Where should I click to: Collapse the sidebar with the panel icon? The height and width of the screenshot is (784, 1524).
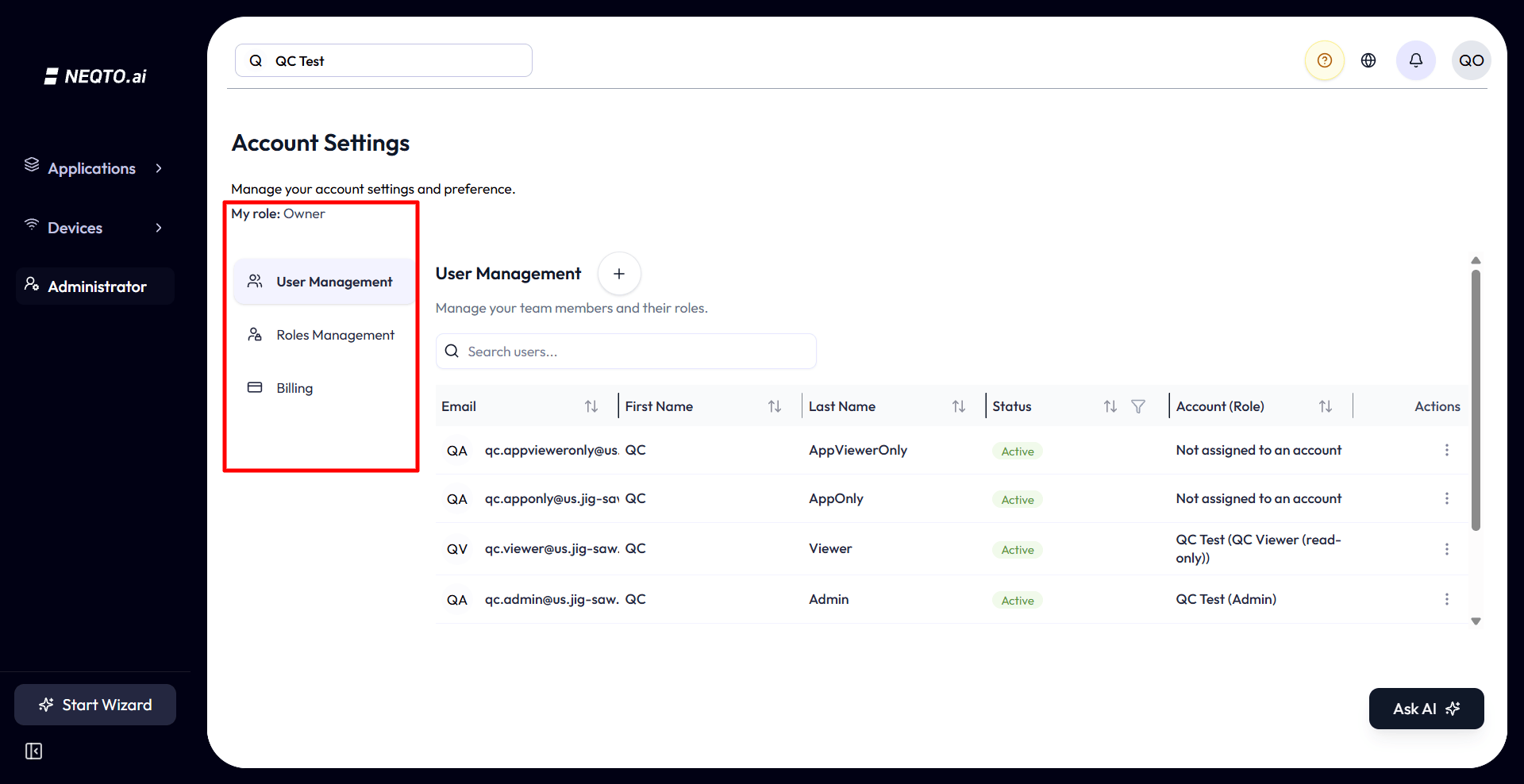[33, 751]
